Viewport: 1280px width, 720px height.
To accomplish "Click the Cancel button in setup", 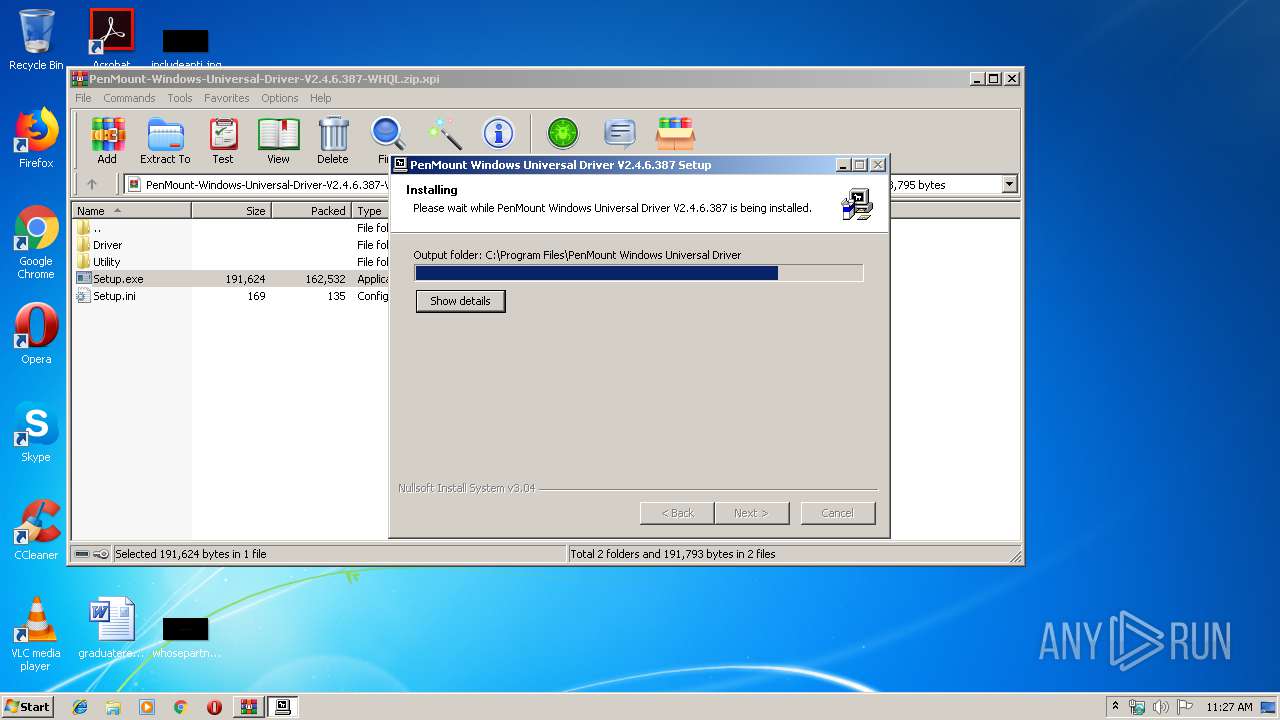I will (x=838, y=513).
